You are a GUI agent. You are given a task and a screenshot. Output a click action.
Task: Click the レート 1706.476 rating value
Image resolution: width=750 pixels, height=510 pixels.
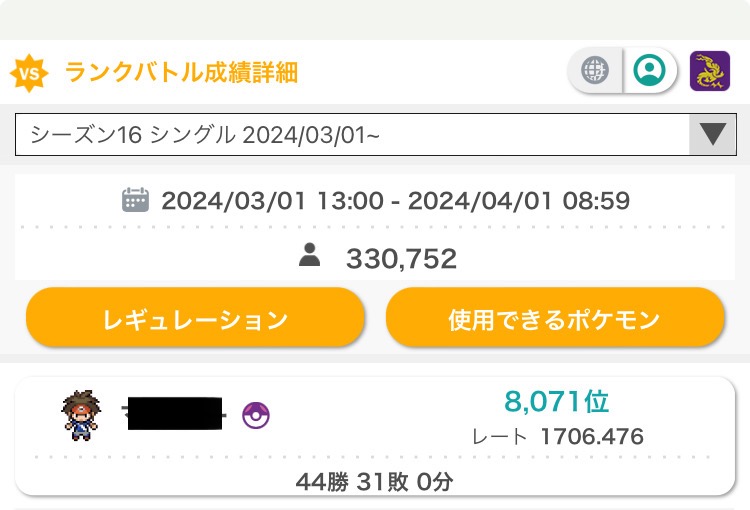coord(592,437)
